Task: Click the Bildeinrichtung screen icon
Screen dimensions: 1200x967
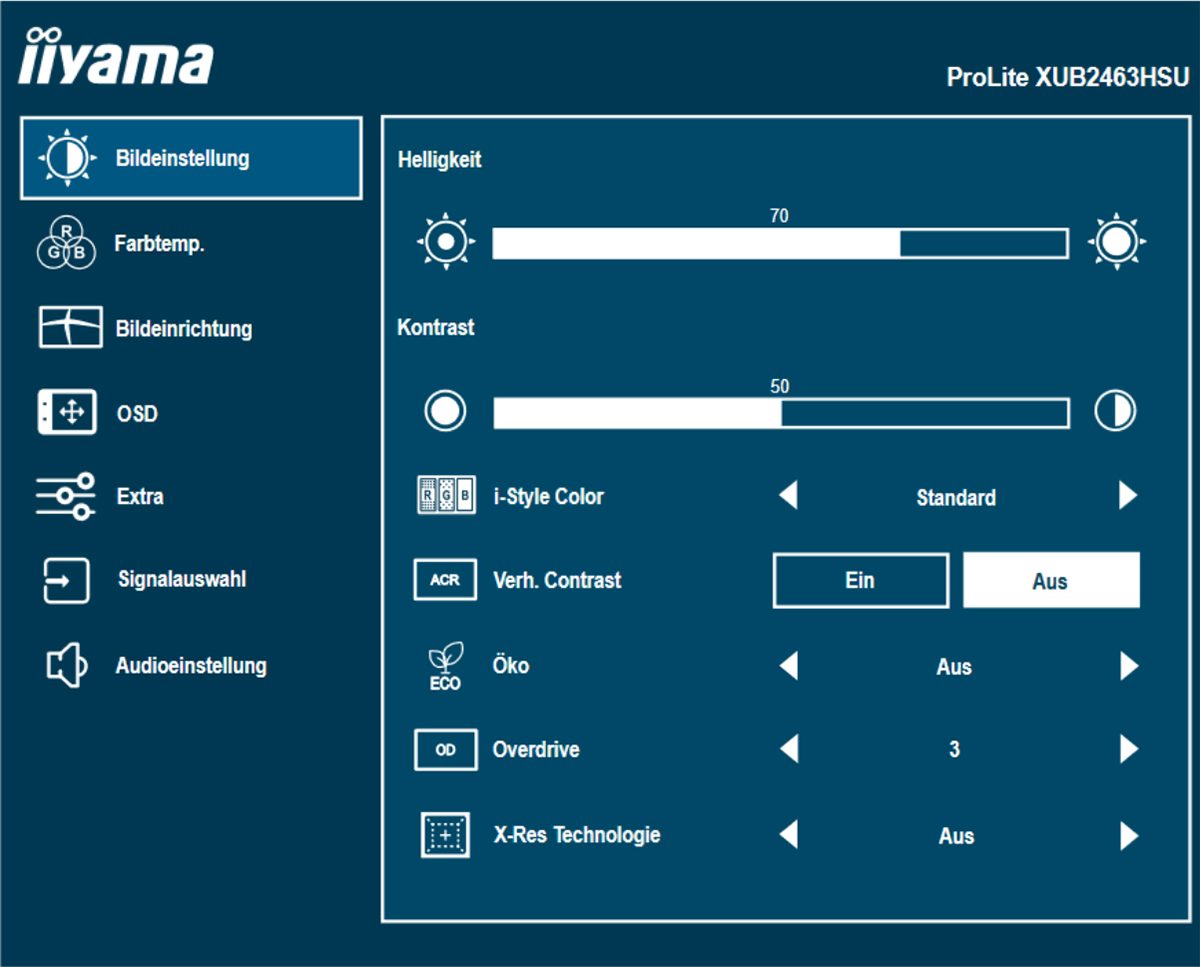Action: coord(70,328)
